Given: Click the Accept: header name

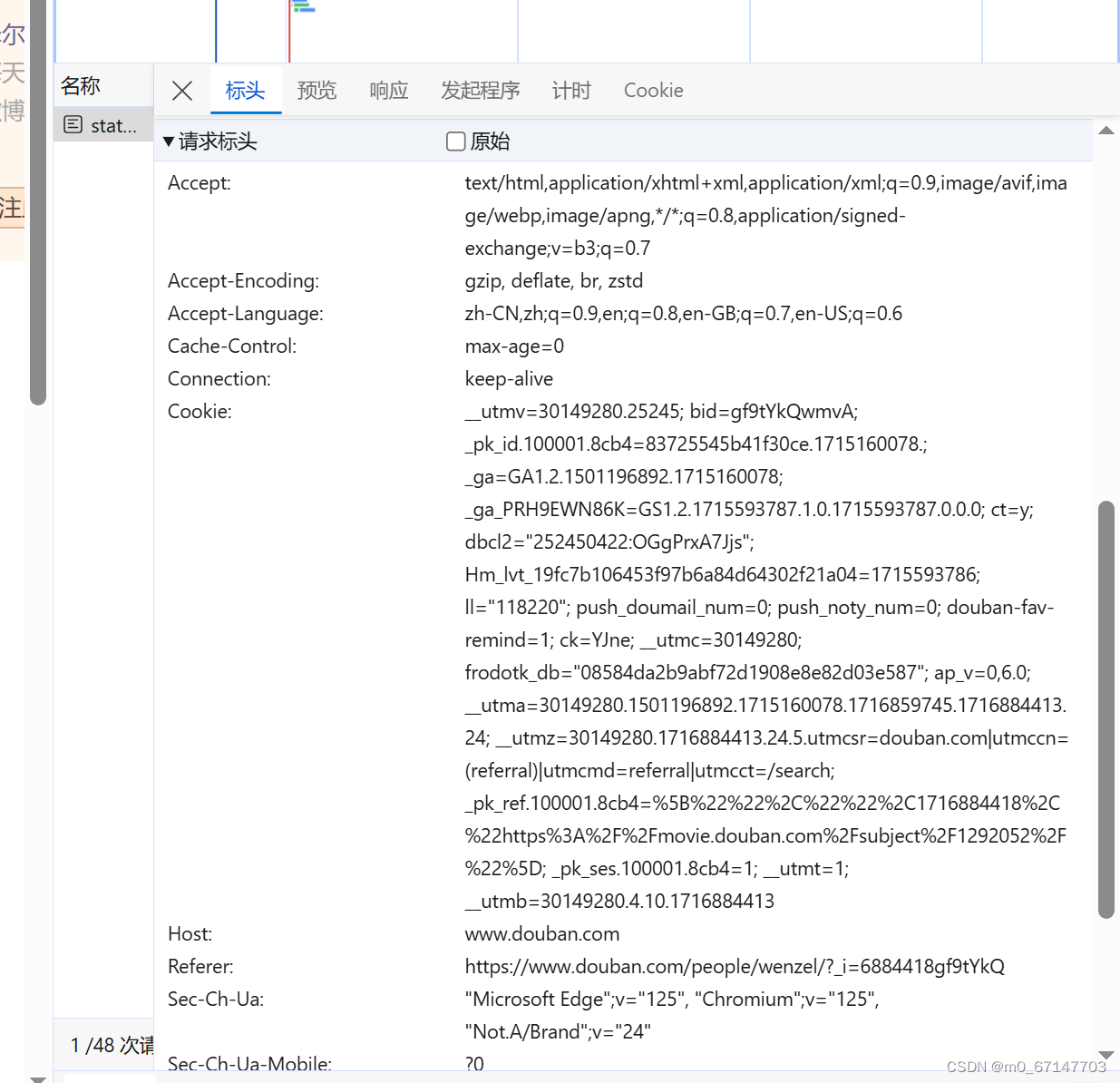Looking at the screenshot, I should [200, 183].
